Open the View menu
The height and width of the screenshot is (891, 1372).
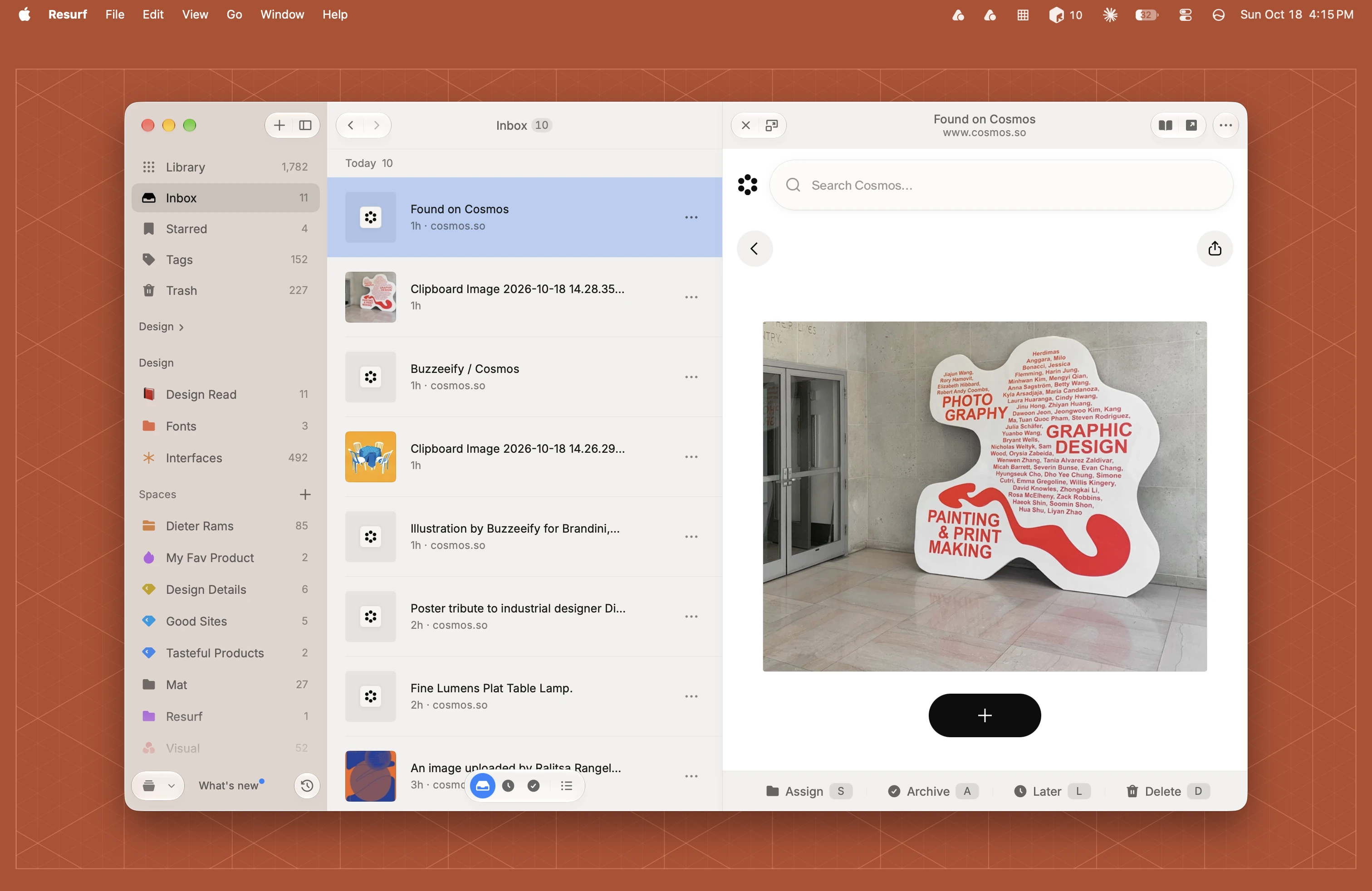195,15
